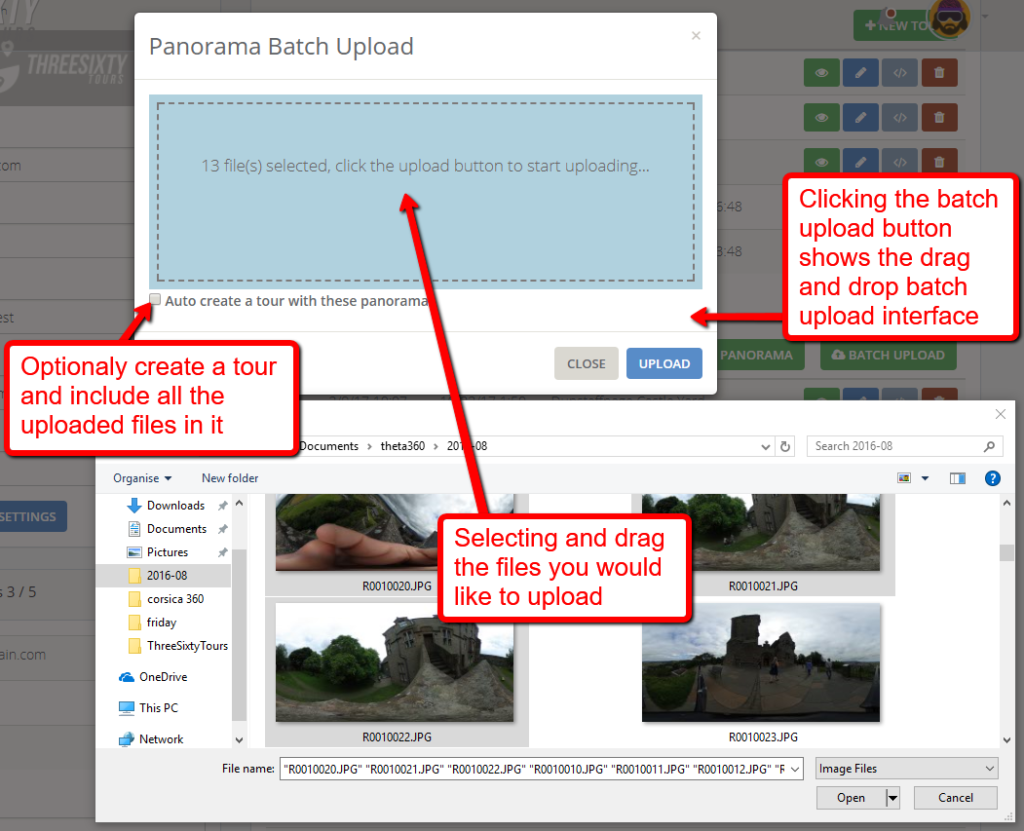The image size is (1024, 831).
Task: Enable Auto create a tour checkbox
Action: [155, 299]
